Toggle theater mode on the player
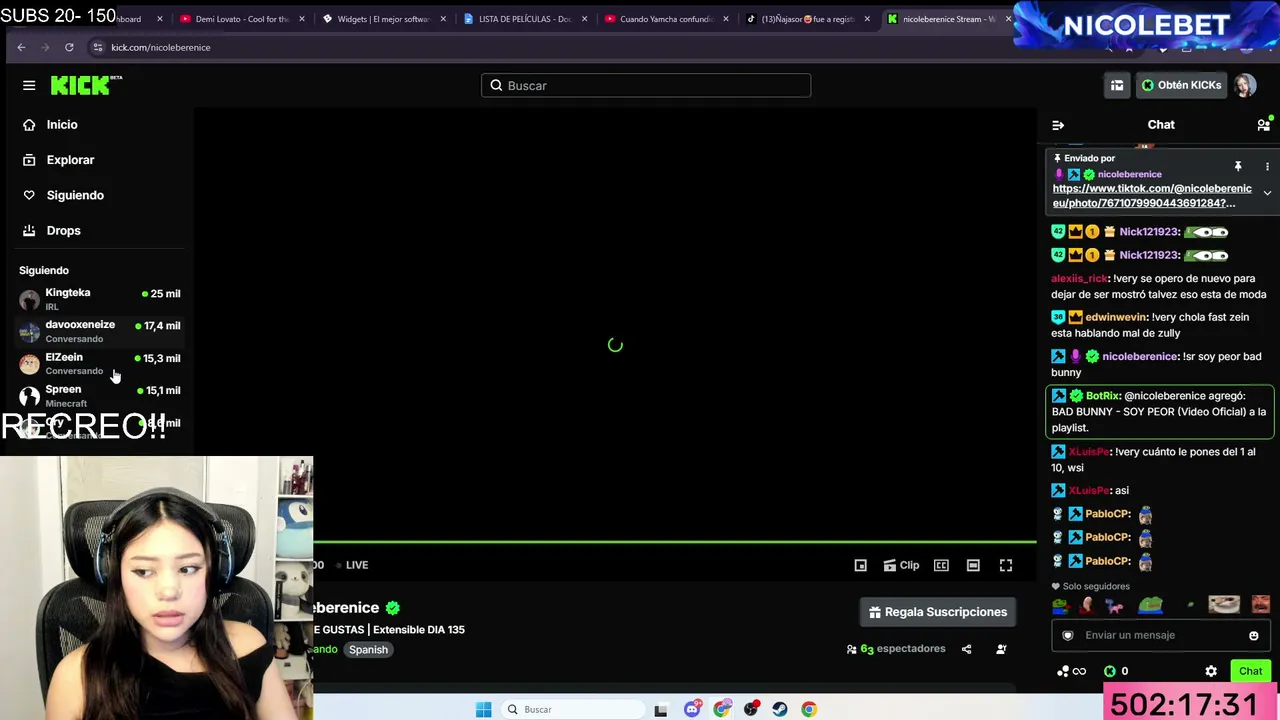This screenshot has height=720, width=1280. pos(973,565)
